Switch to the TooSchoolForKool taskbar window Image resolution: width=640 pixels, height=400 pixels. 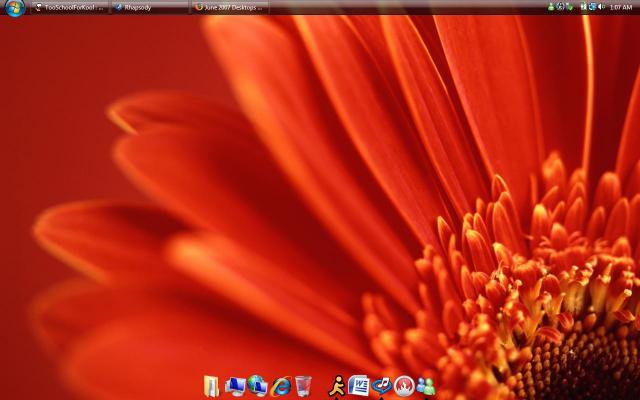tap(69, 7)
